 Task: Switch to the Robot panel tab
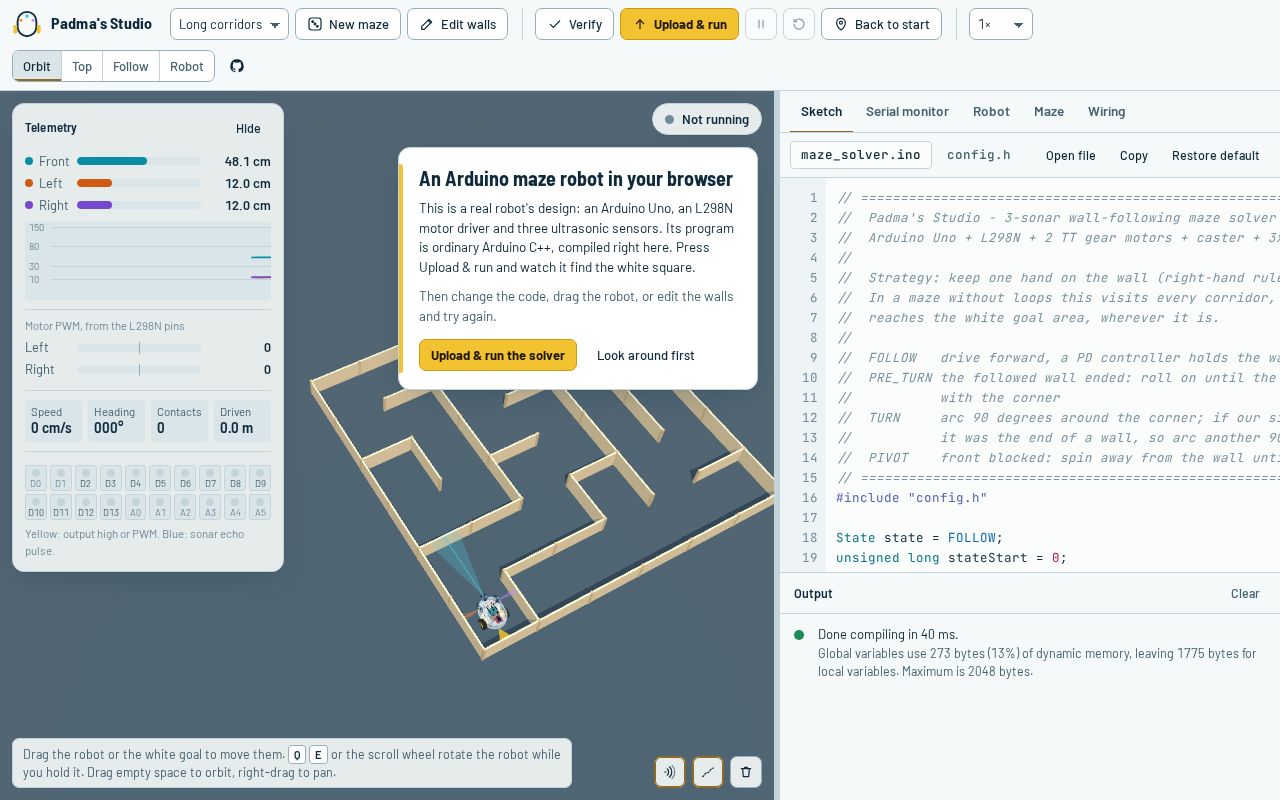tap(991, 111)
